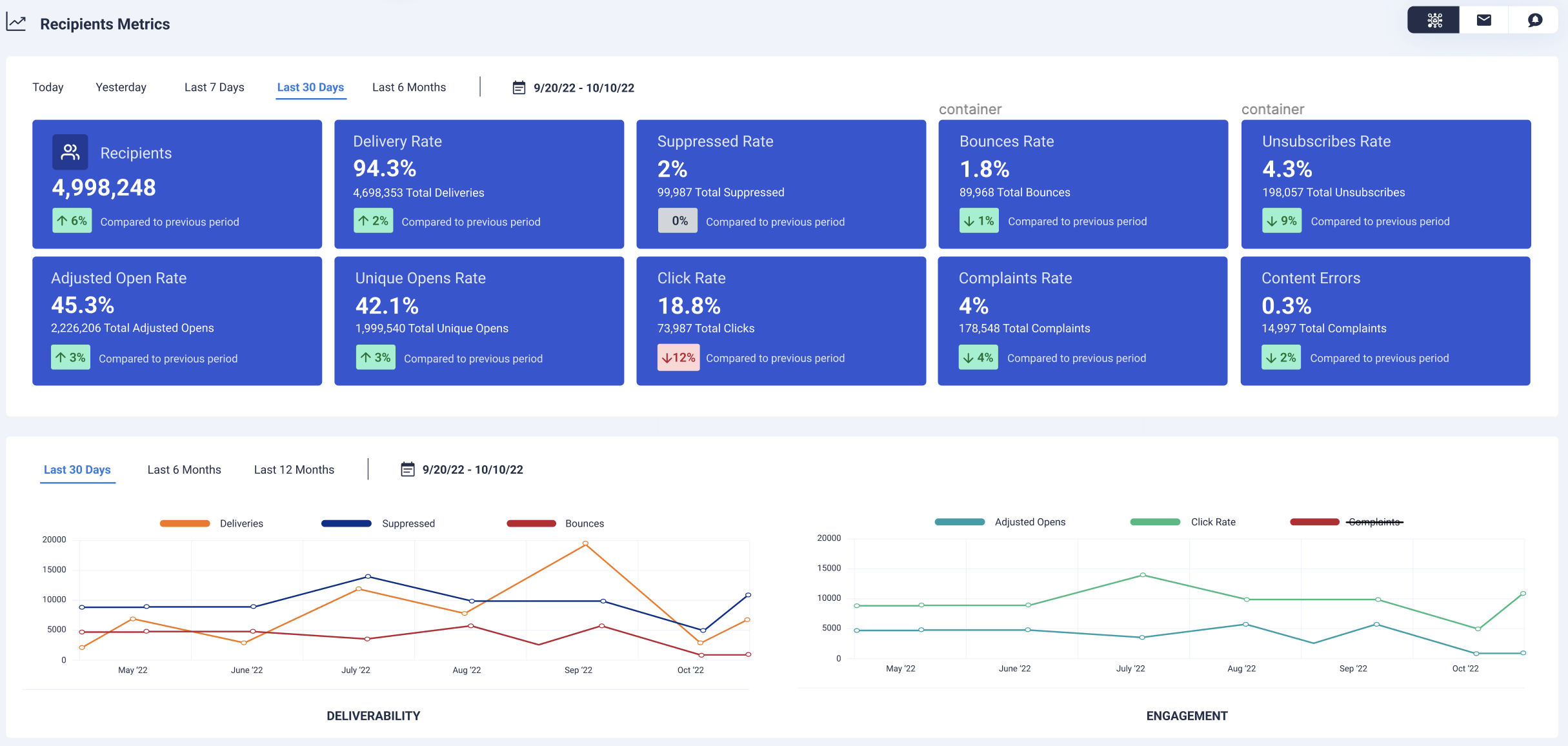Screen dimensions: 1568x746
Task: Click the 3% badge on Adjusted Open Rate
Action: click(x=70, y=358)
